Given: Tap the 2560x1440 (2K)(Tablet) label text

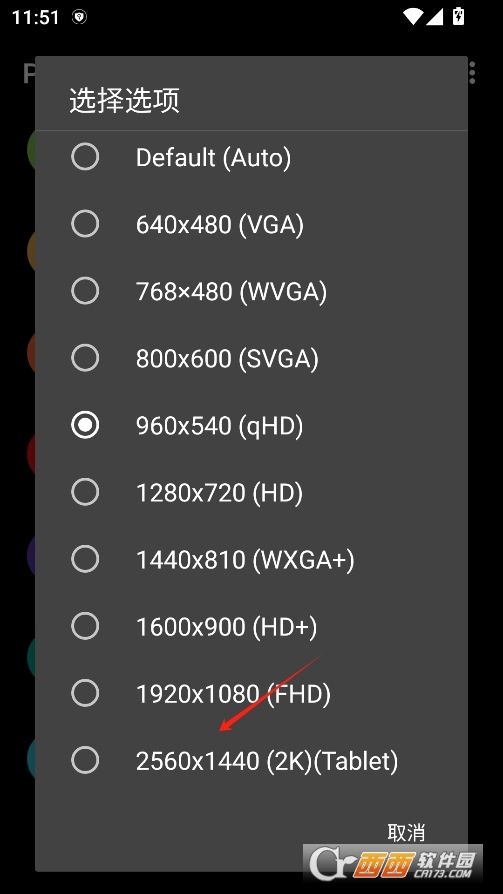Looking at the screenshot, I should click(267, 761).
